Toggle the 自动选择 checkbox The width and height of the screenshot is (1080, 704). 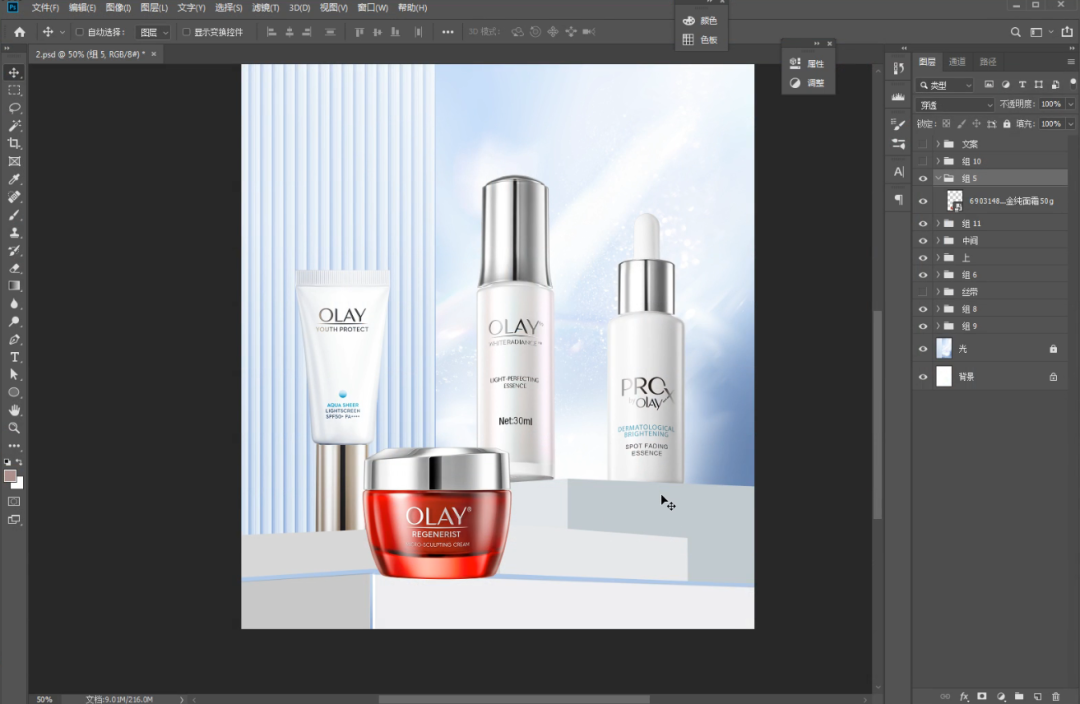(79, 32)
